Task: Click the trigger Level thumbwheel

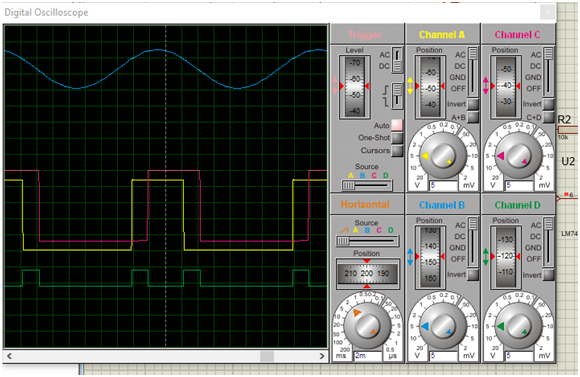Action: pyautogui.click(x=354, y=87)
